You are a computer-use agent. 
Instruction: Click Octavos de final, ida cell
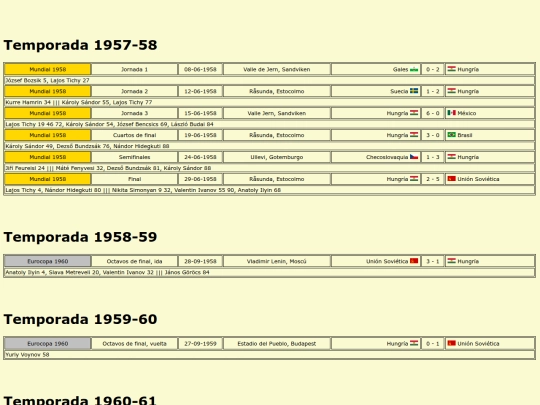134,261
